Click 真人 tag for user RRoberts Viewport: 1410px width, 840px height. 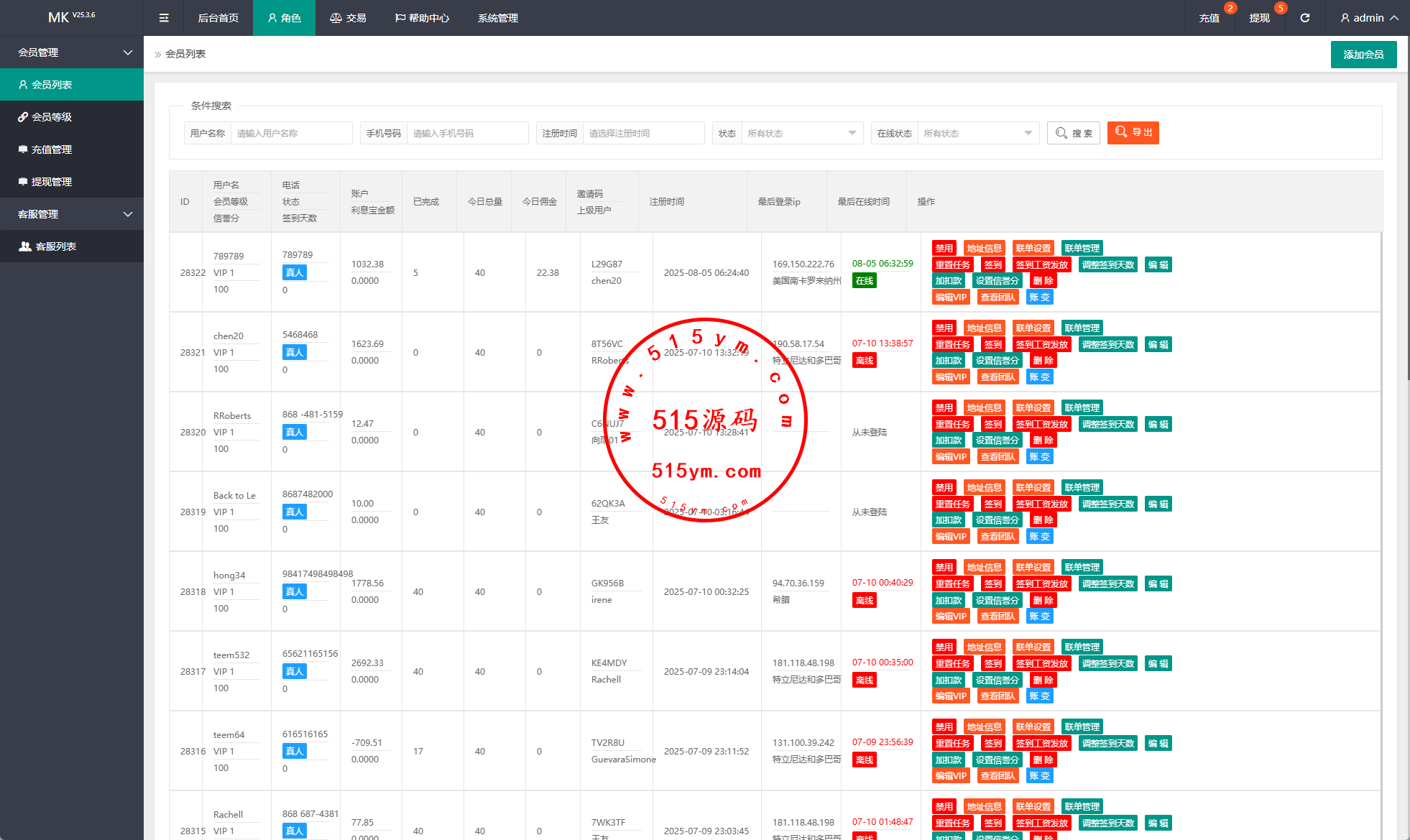click(294, 432)
